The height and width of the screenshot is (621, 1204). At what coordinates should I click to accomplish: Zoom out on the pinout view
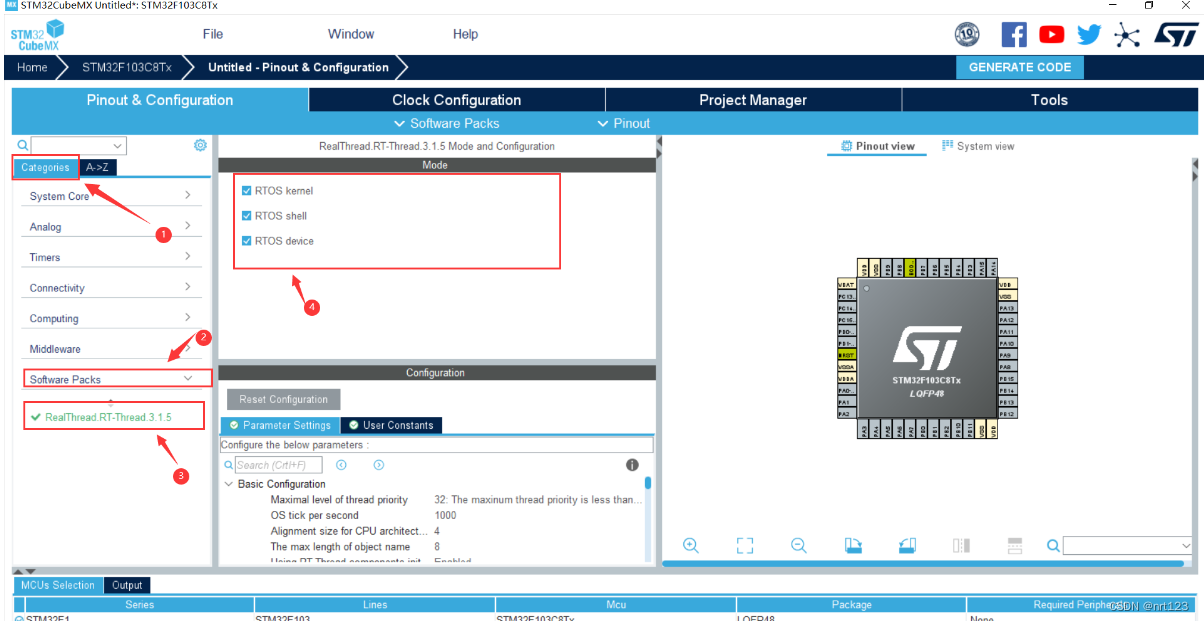798,545
